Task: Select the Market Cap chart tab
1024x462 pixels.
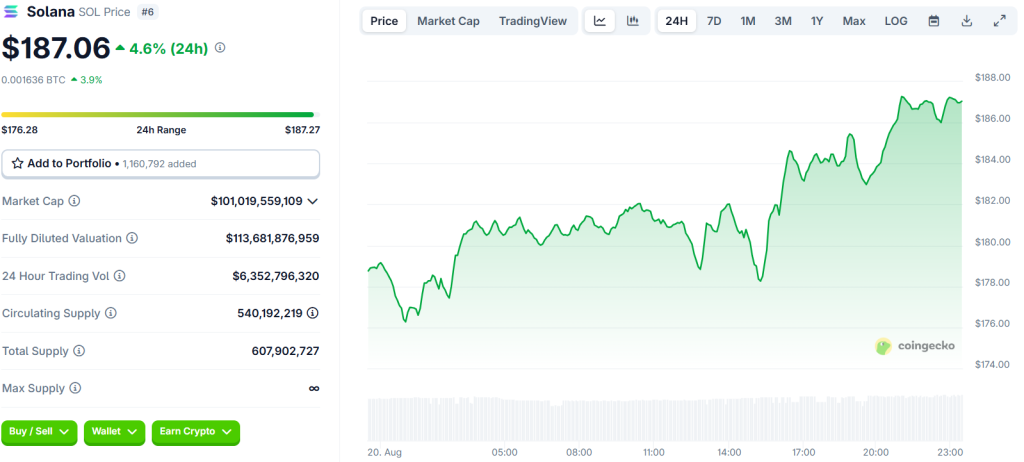Action: pyautogui.click(x=448, y=21)
